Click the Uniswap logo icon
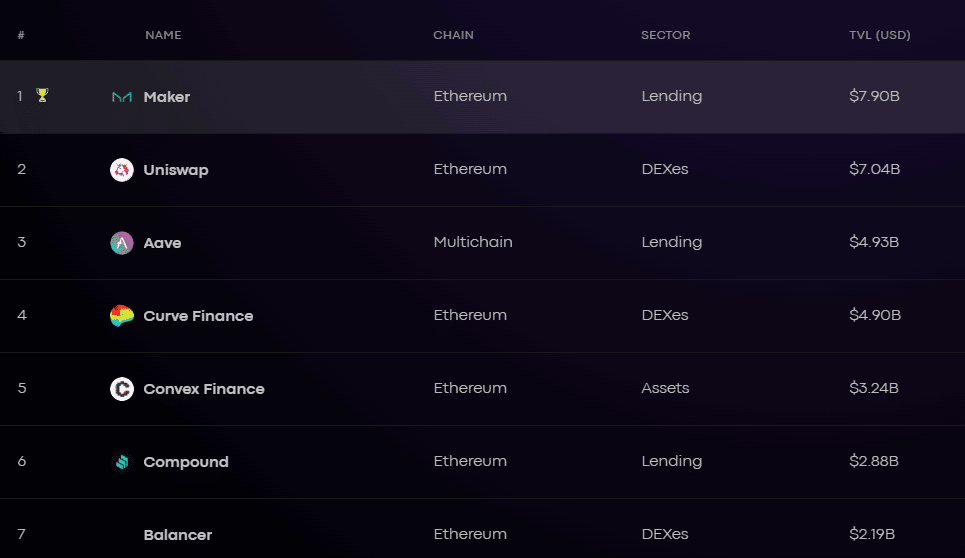 point(122,170)
